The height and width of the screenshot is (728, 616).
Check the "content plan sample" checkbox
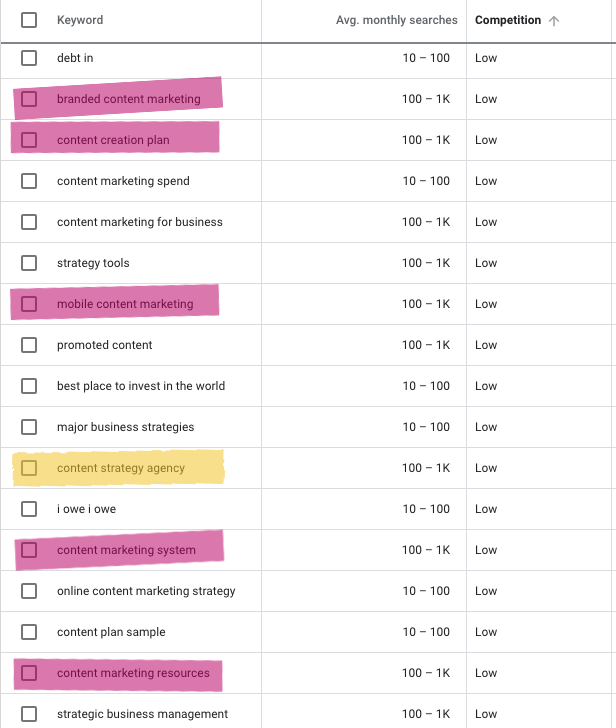pyautogui.click(x=29, y=632)
